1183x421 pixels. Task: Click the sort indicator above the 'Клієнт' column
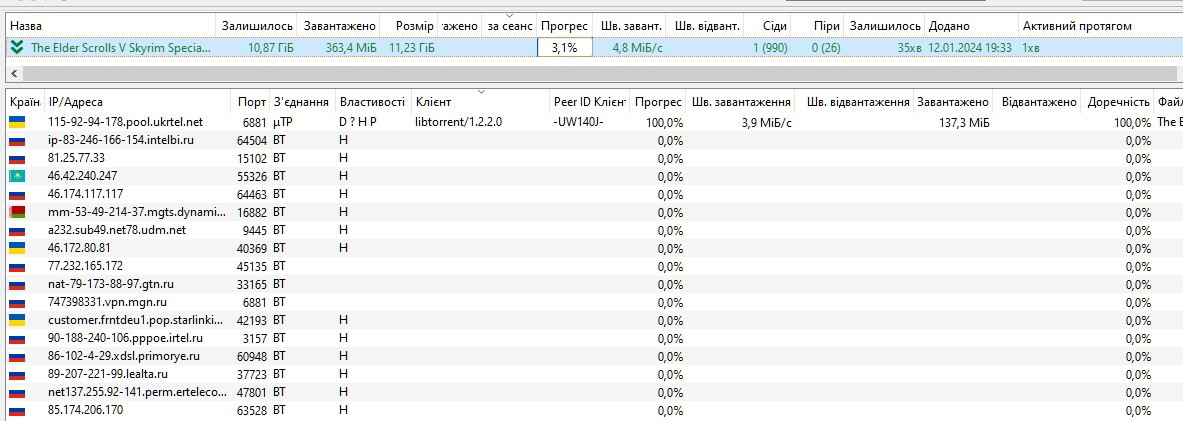coord(481,92)
